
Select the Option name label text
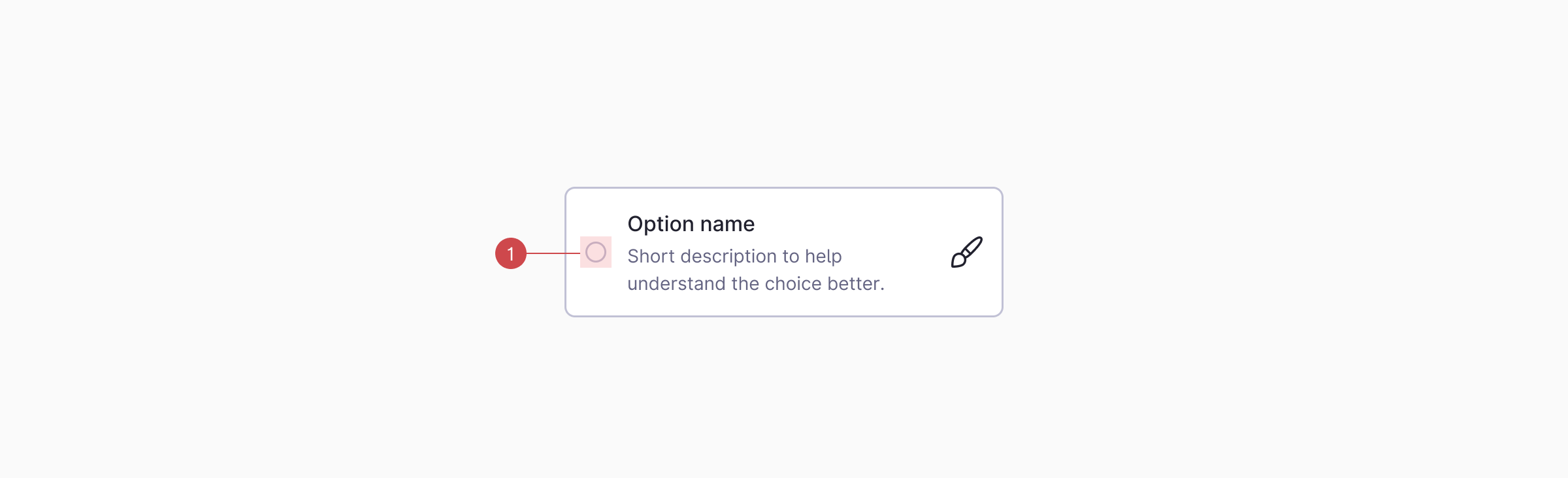[691, 223]
